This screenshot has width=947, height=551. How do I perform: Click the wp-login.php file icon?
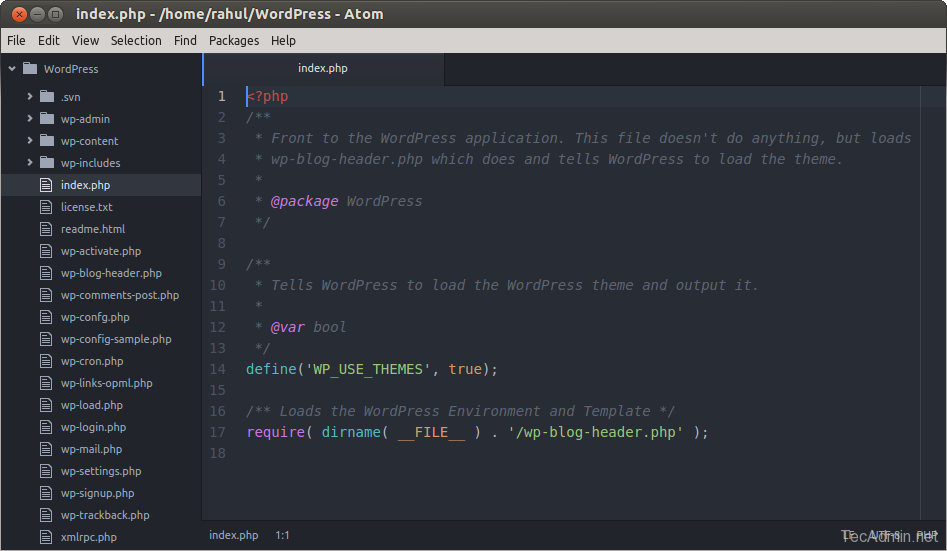pos(46,427)
